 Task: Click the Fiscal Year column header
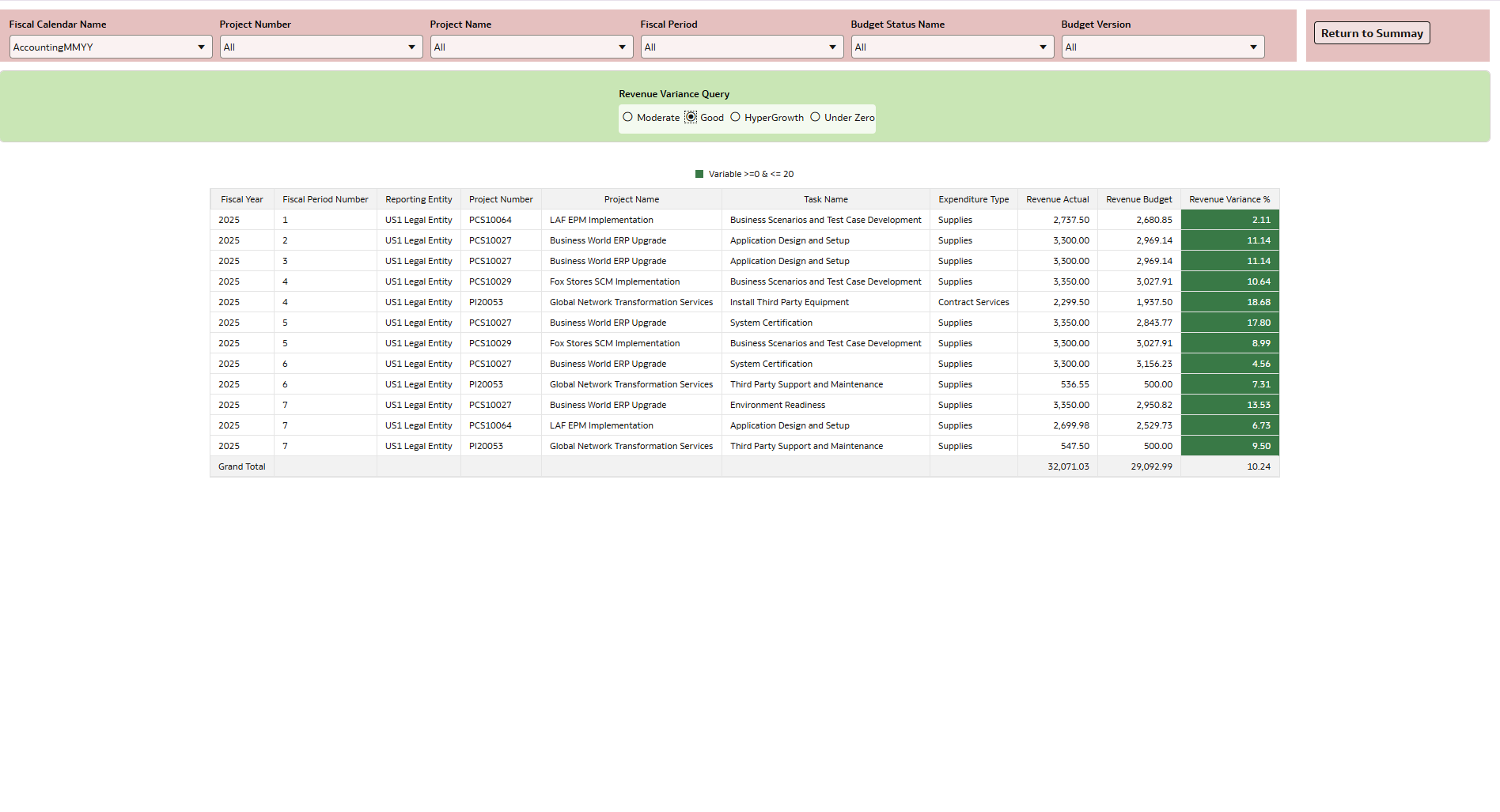(x=242, y=199)
